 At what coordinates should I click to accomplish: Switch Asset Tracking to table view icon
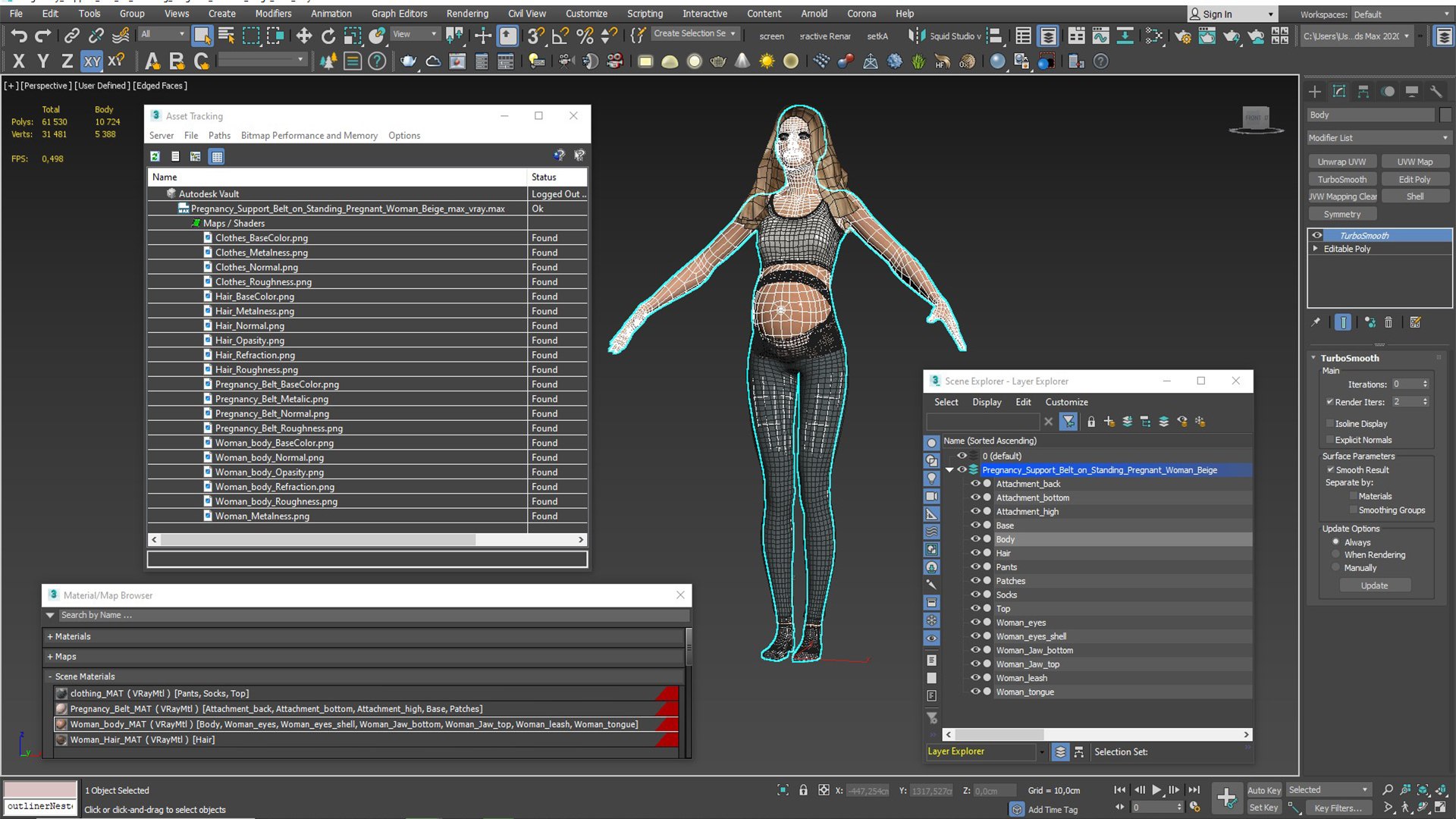[x=217, y=156]
